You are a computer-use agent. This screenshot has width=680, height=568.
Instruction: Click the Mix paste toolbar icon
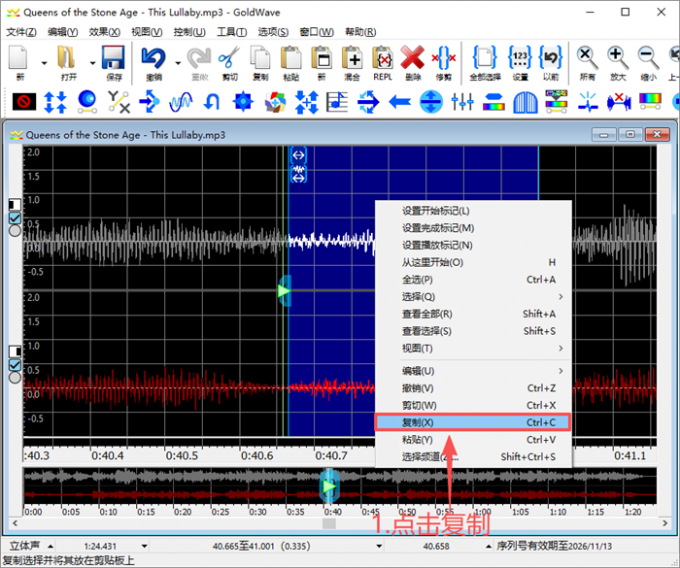click(352, 58)
